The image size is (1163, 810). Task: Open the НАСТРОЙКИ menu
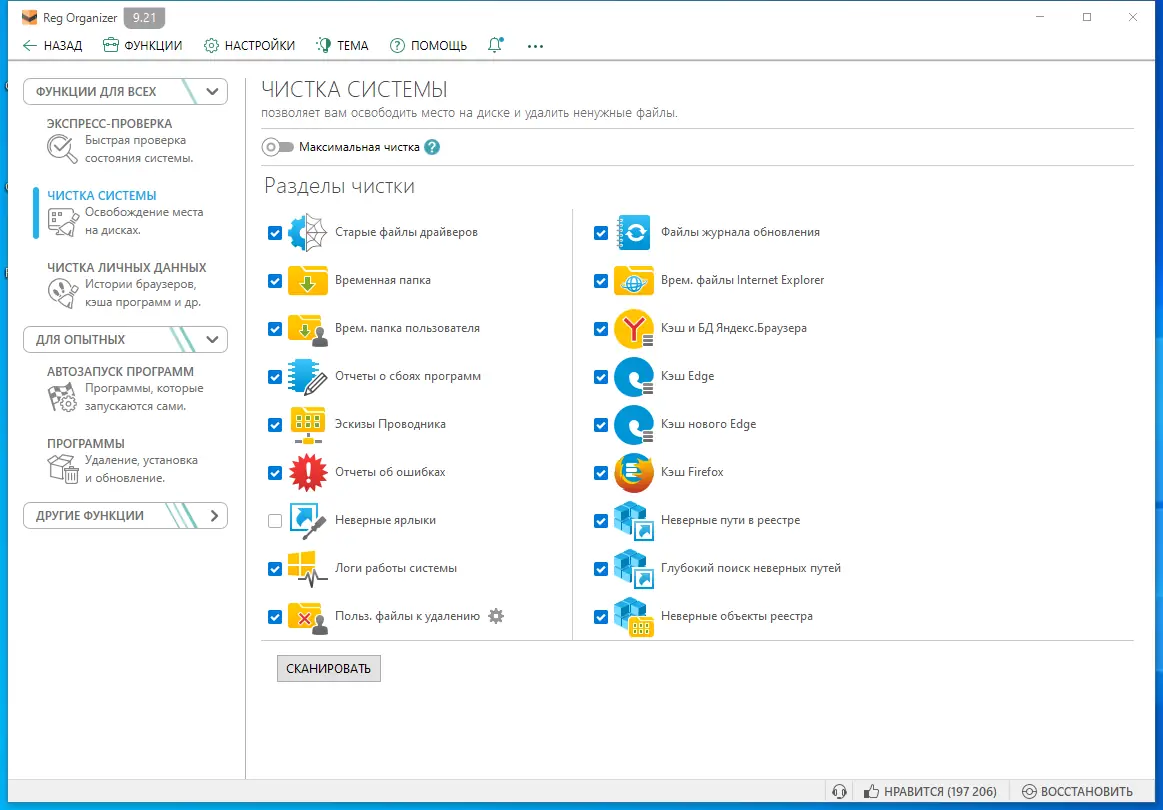click(x=249, y=45)
